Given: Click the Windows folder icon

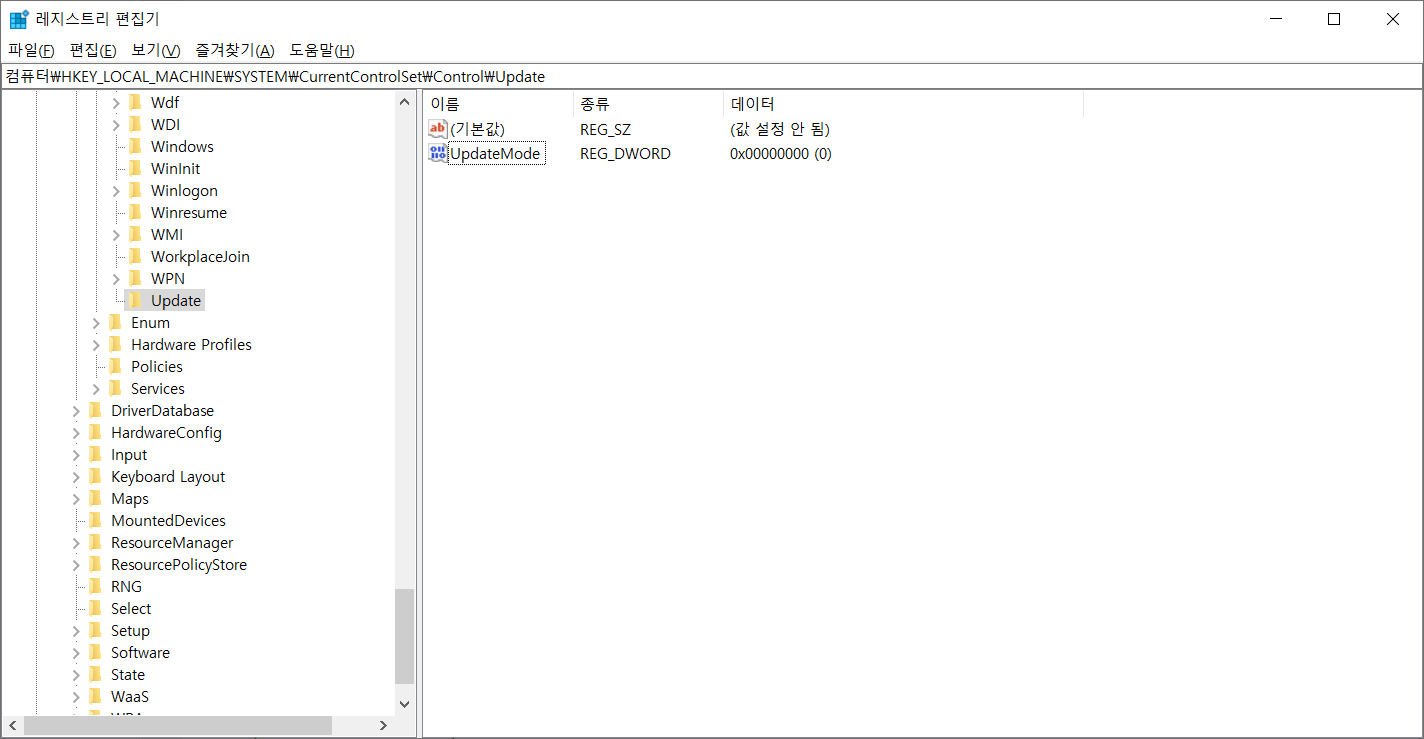Looking at the screenshot, I should tap(135, 146).
